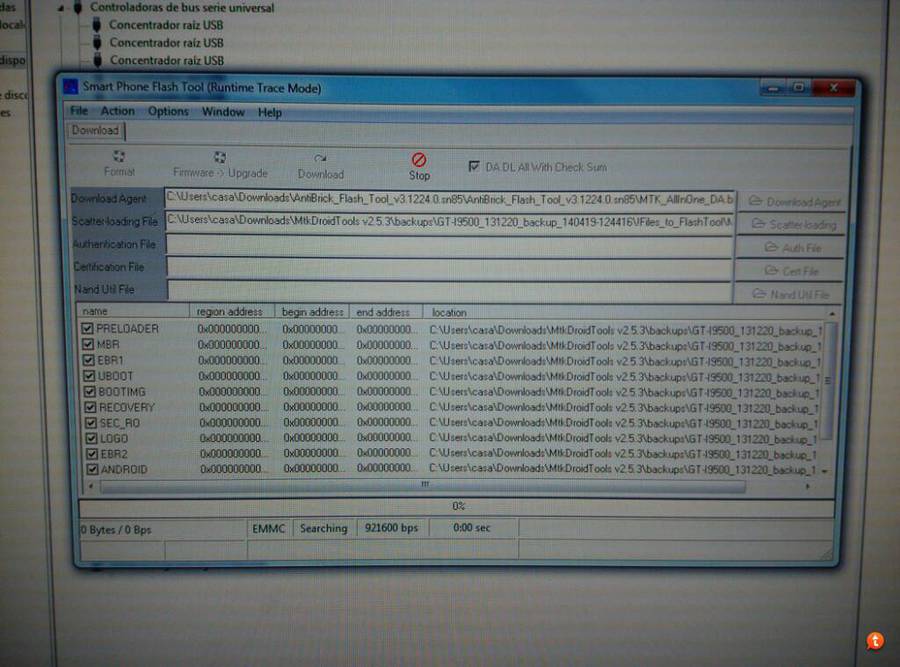Click the Nand Util File browse button
This screenshot has height=667, width=900.
pos(790,294)
